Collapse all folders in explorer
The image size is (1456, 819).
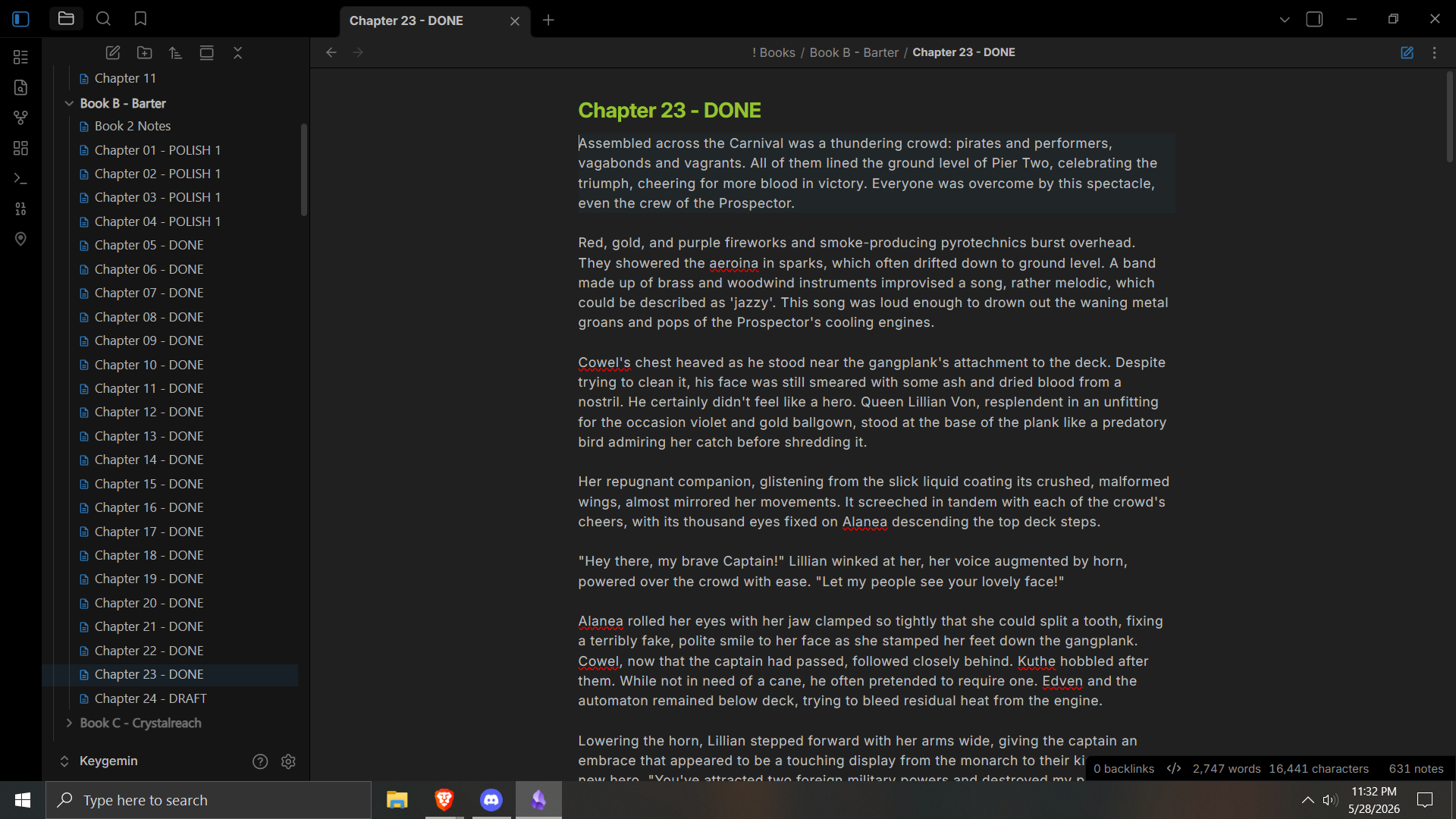pyautogui.click(x=237, y=52)
